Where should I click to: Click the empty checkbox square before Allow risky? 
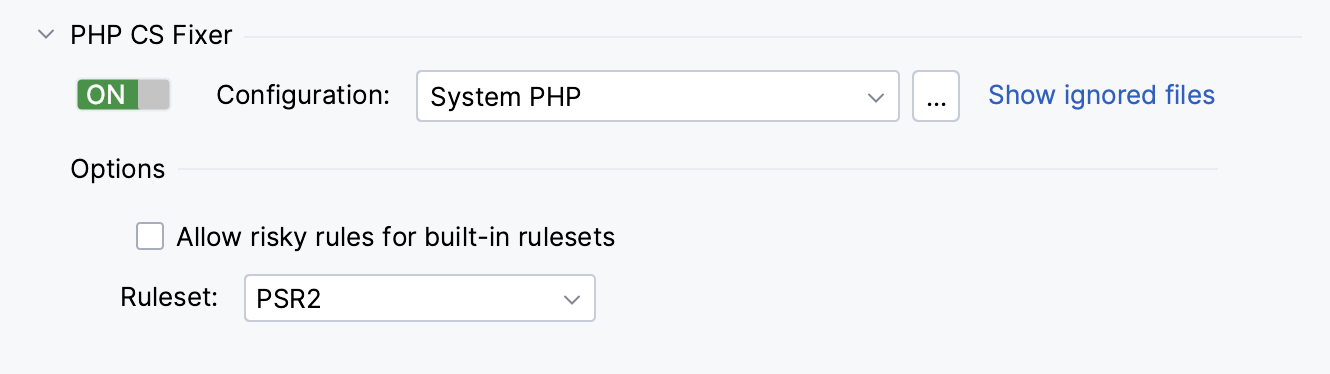pos(150,237)
